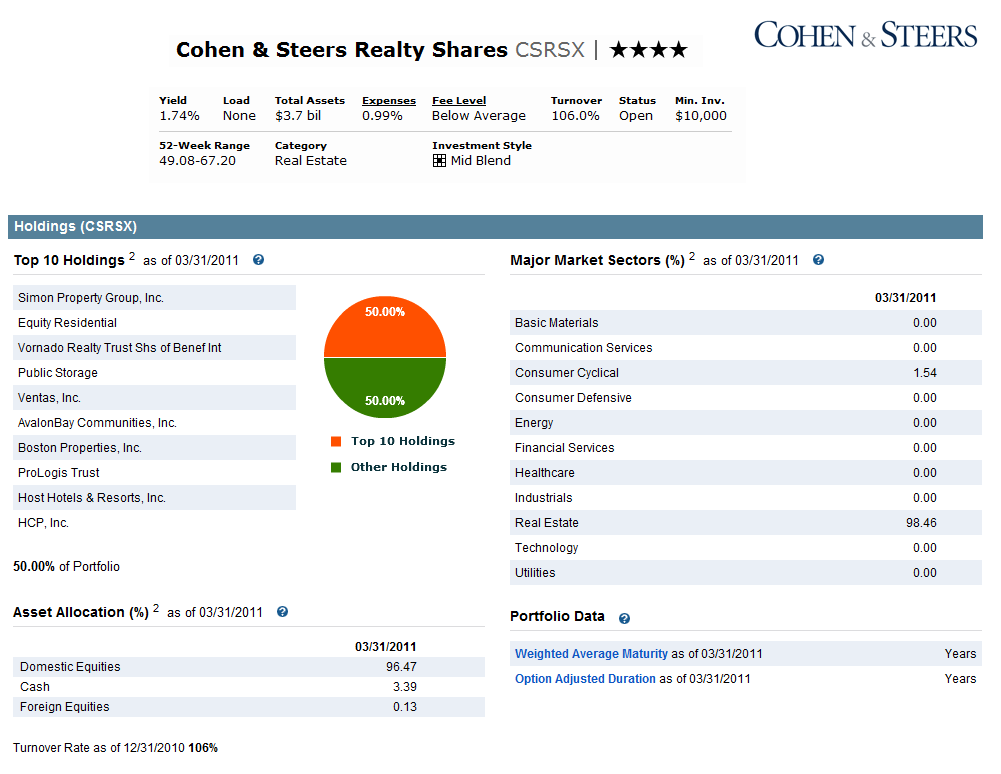The height and width of the screenshot is (774, 1001).
Task: Click the orange Top 10 Holdings legend swatch
Action: pos(337,440)
